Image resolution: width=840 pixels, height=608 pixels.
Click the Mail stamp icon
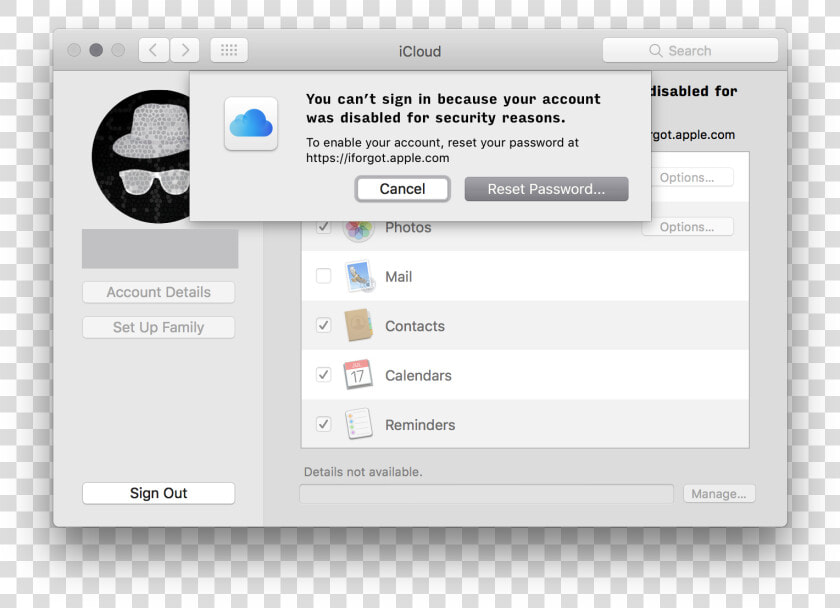pos(359,276)
